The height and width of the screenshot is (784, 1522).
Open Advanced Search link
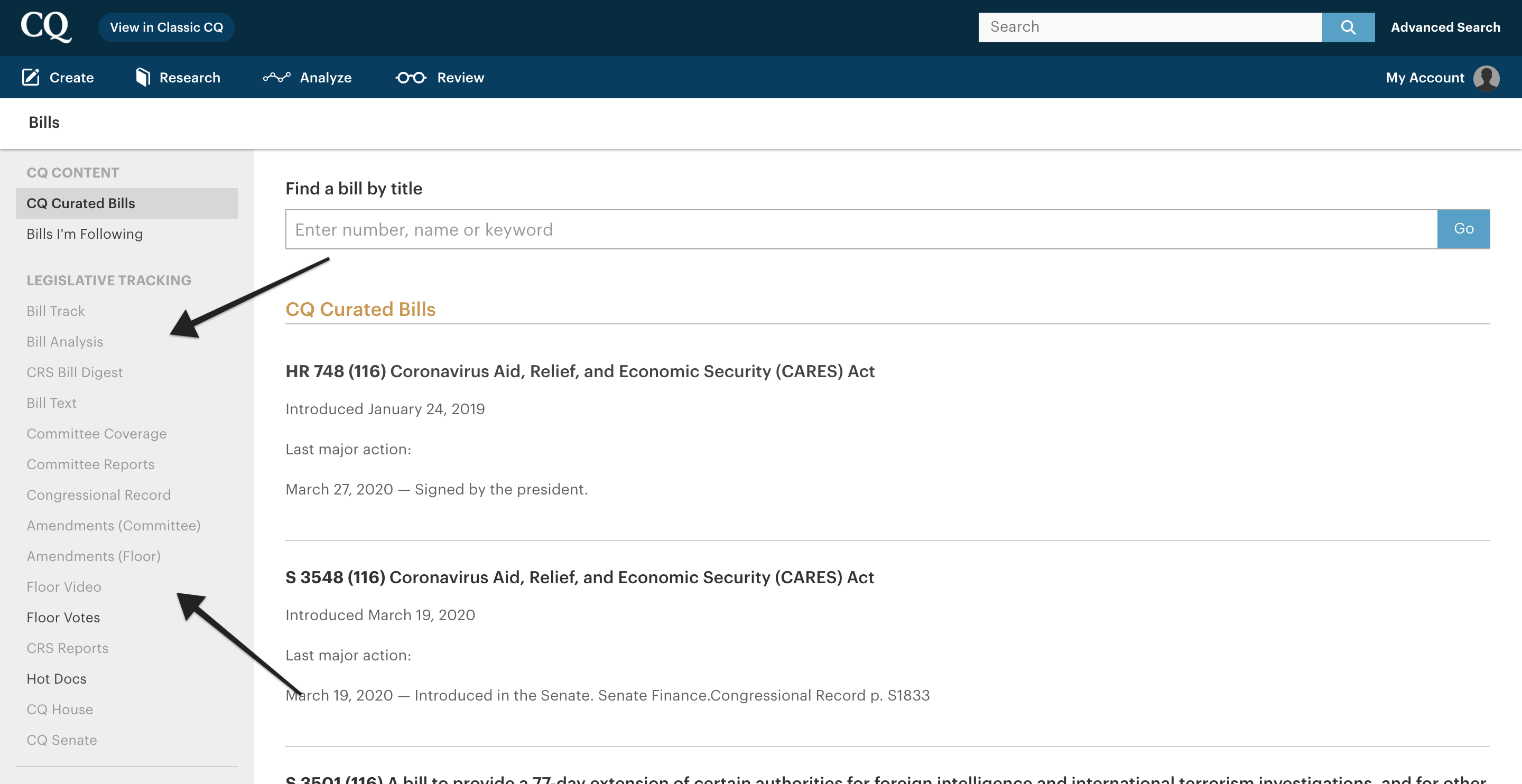click(x=1445, y=27)
